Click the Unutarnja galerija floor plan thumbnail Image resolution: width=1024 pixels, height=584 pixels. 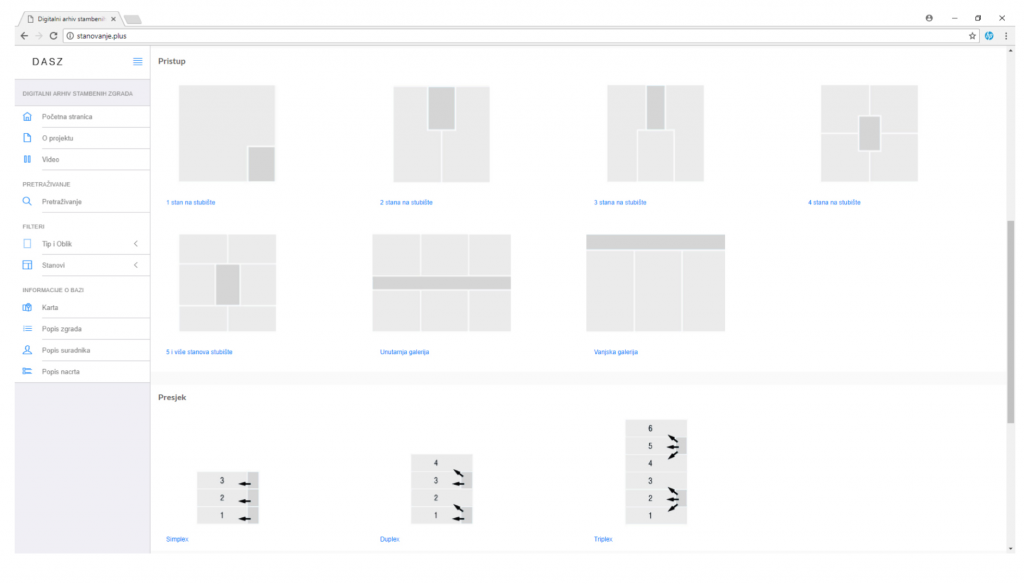pos(441,283)
